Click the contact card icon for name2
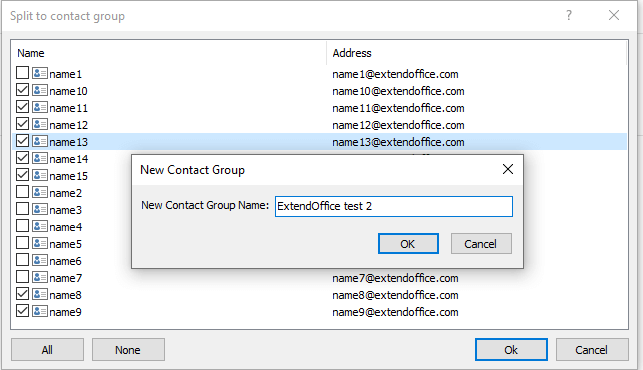The height and width of the screenshot is (370, 643). point(40,192)
